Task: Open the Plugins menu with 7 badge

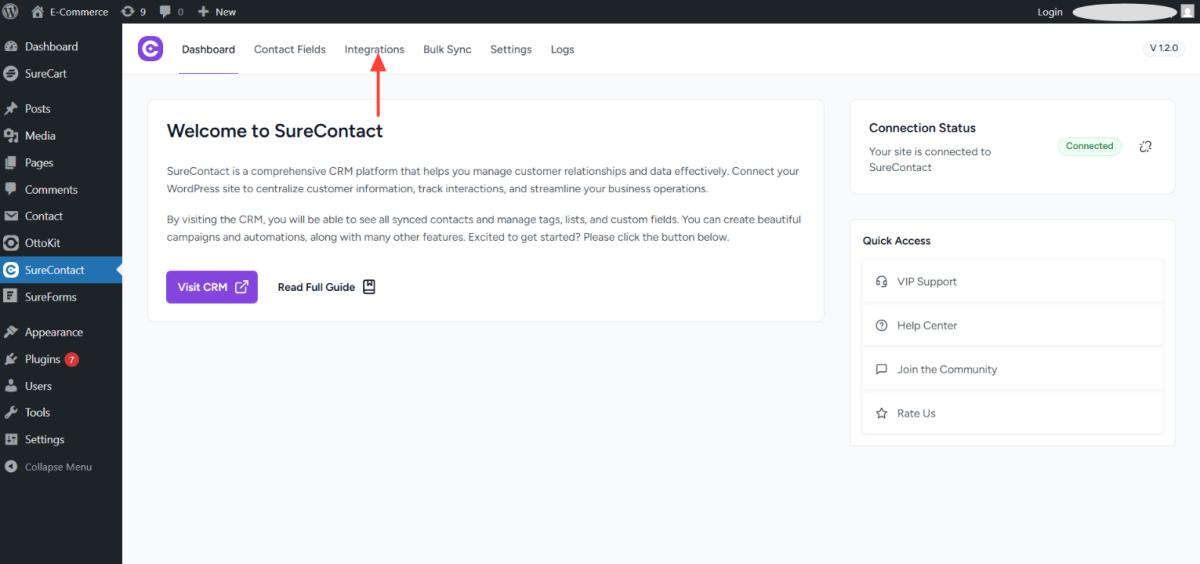Action: click(43, 359)
